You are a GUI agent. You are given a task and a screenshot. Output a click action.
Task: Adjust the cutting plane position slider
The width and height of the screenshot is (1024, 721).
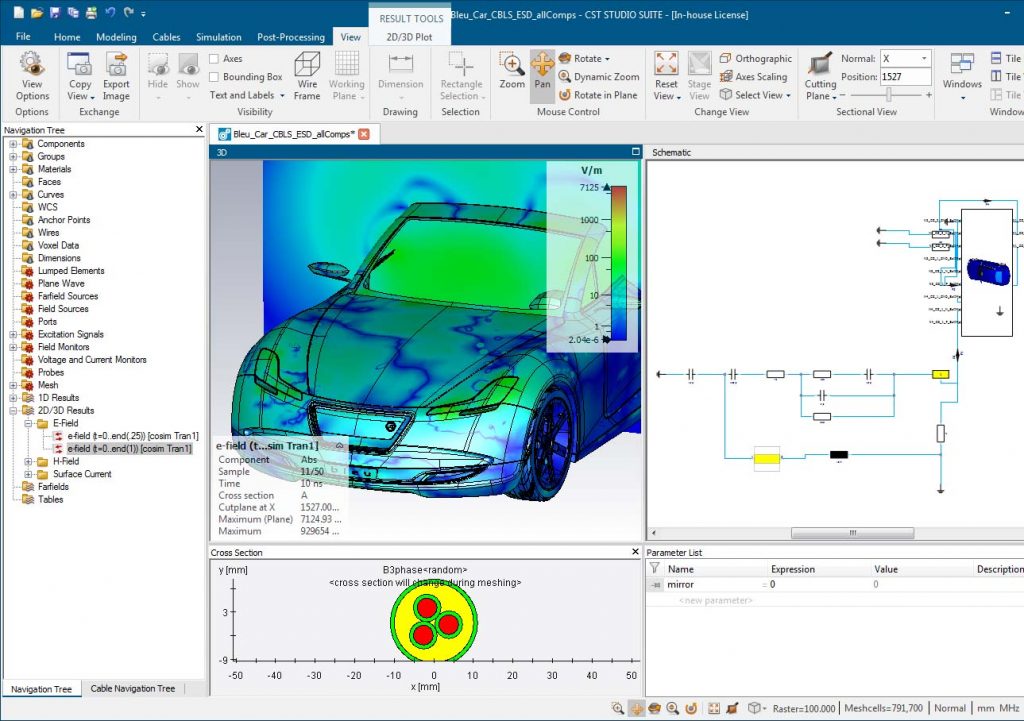[888, 95]
